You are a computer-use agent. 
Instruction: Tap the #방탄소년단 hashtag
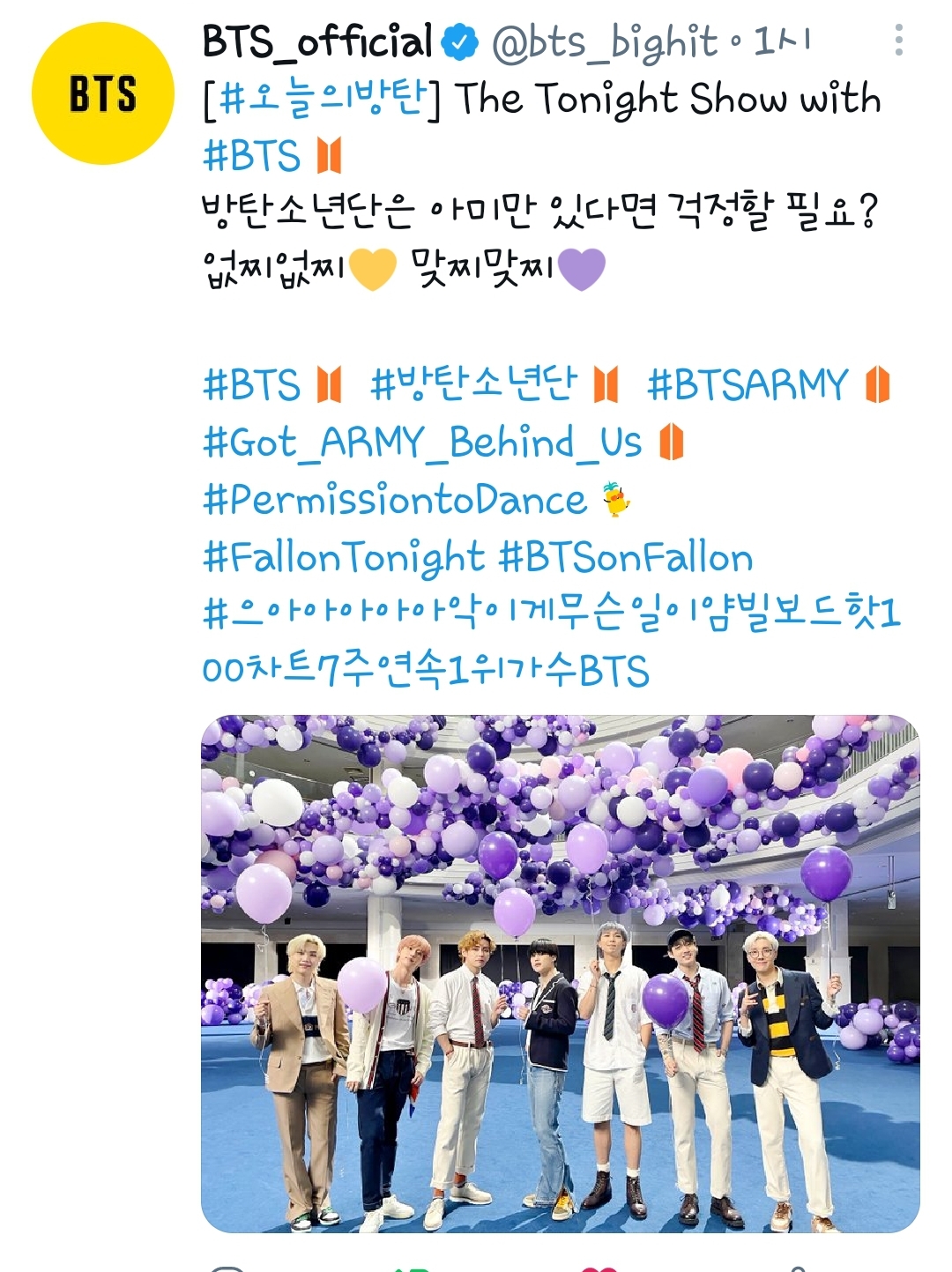click(473, 384)
